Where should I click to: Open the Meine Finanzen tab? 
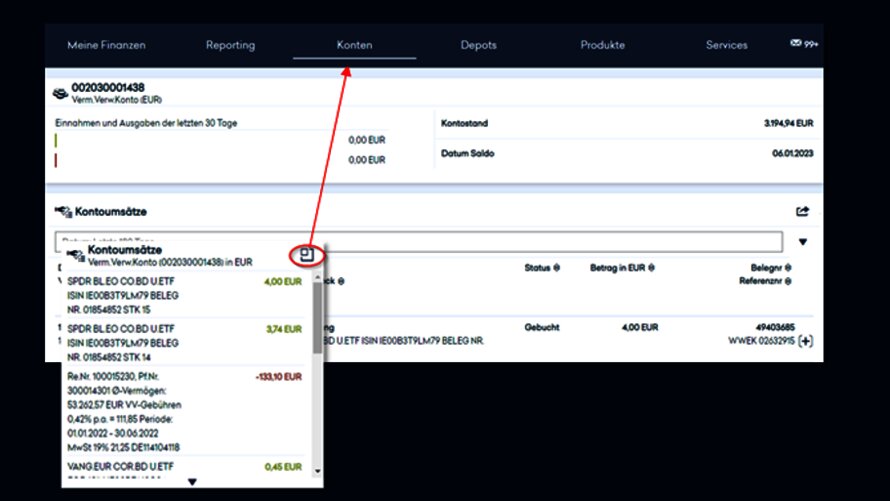click(x=106, y=45)
